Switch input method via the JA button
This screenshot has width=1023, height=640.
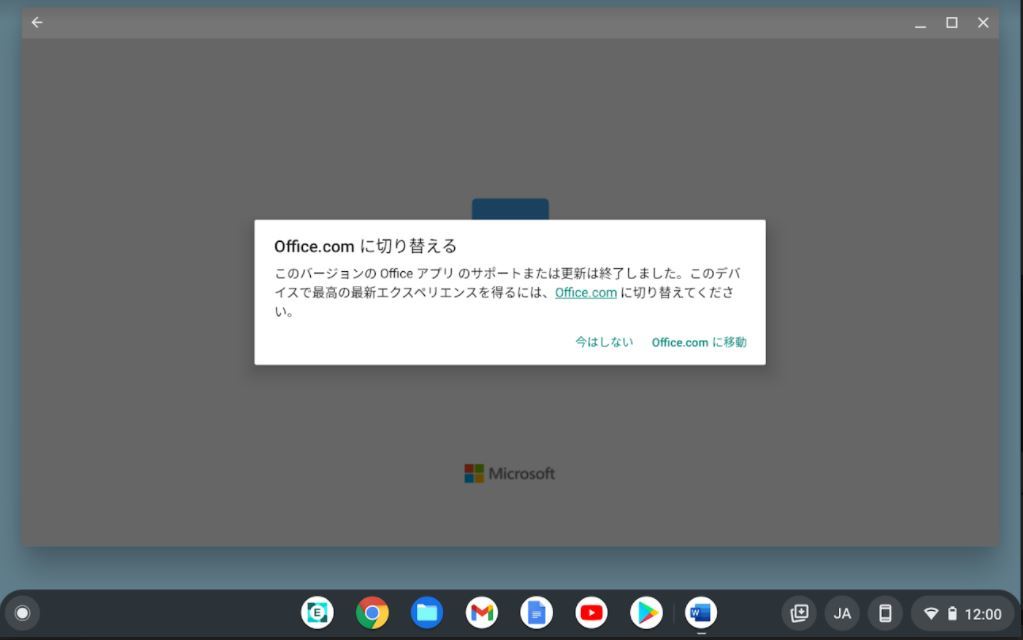coord(842,613)
